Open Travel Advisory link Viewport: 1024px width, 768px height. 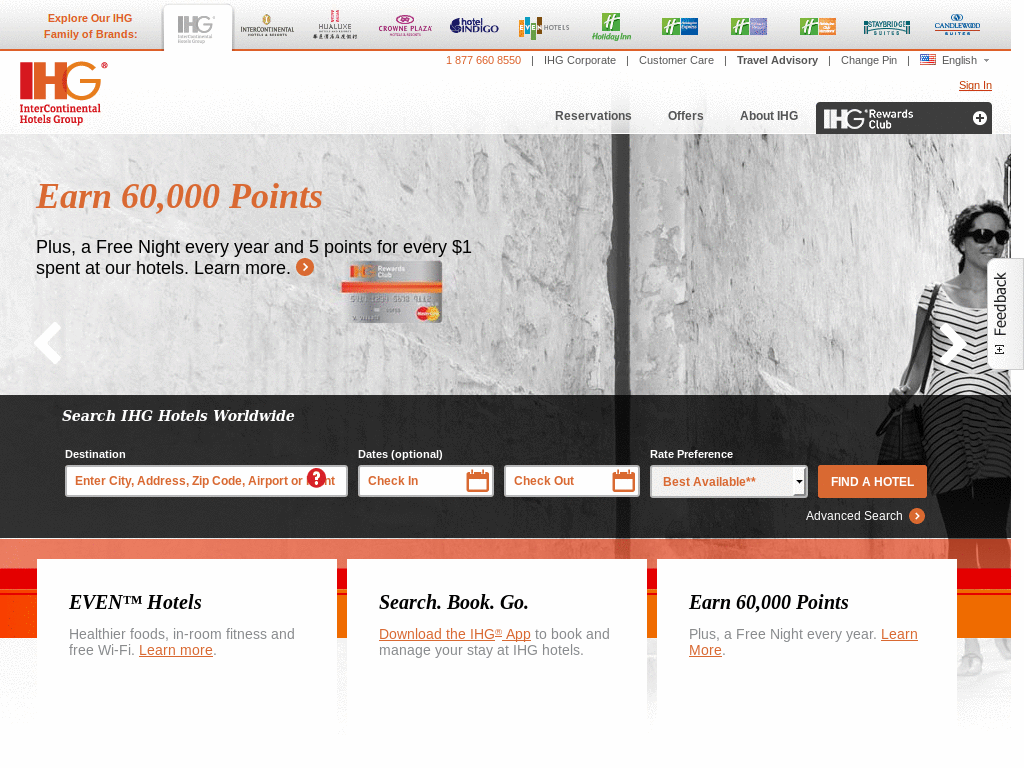(777, 60)
